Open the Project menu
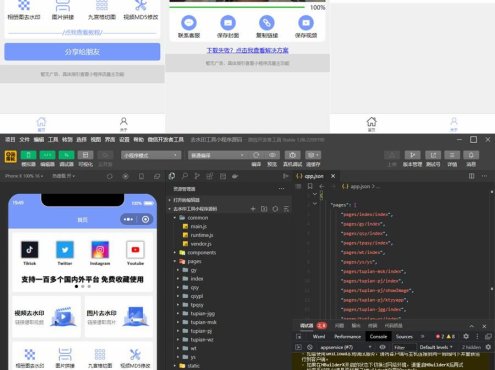This screenshot has width=495, height=370. click(x=10, y=140)
